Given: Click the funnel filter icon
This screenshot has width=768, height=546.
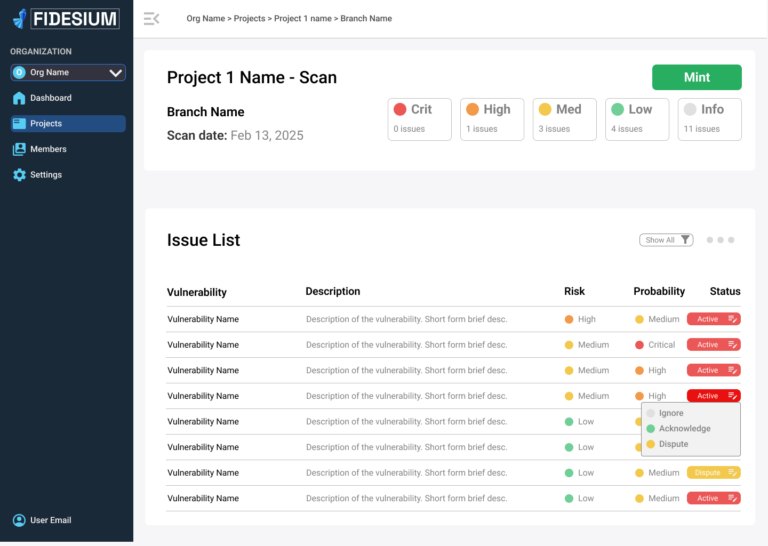Looking at the screenshot, I should [685, 239].
